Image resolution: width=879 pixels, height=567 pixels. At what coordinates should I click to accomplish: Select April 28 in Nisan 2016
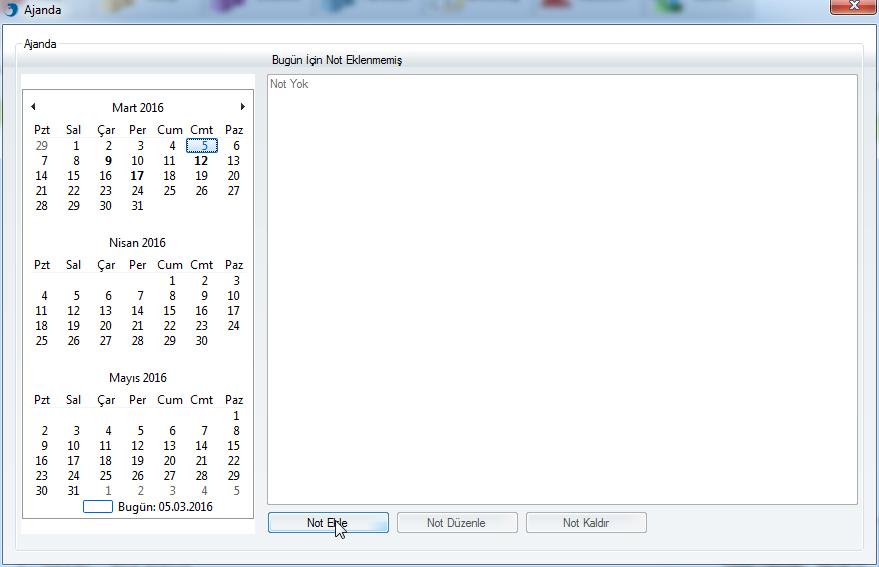point(137,341)
